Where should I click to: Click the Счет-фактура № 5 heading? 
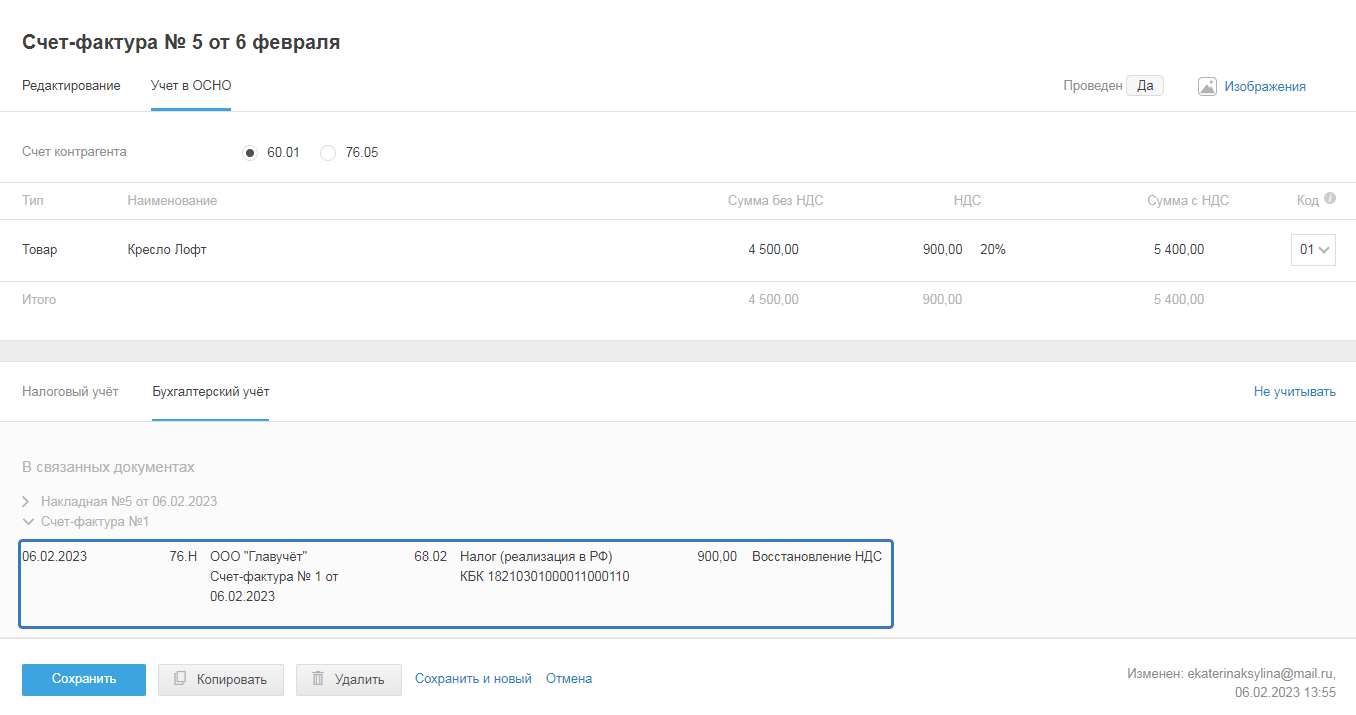click(181, 42)
